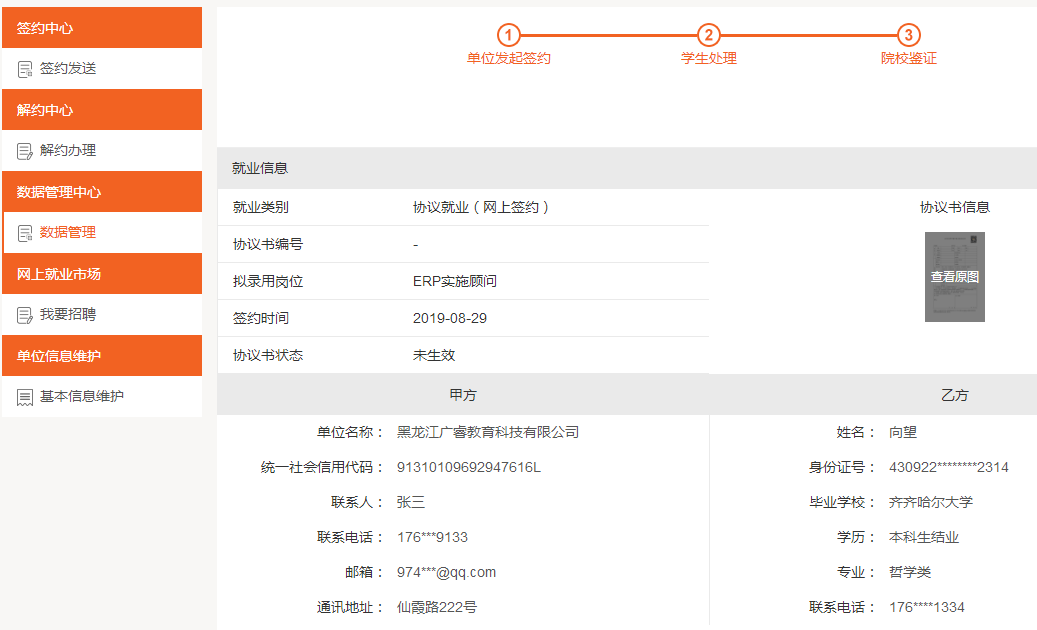The height and width of the screenshot is (630, 1037).
Task: Click the 单位发起签约 step label
Action: pyautogui.click(x=508, y=58)
